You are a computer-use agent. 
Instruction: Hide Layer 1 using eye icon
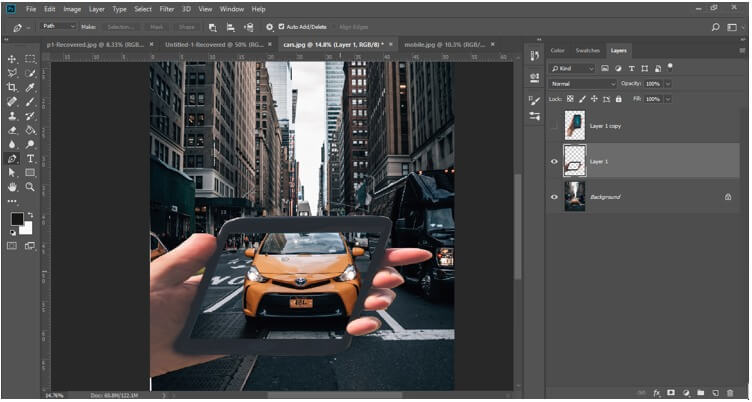pyautogui.click(x=554, y=160)
